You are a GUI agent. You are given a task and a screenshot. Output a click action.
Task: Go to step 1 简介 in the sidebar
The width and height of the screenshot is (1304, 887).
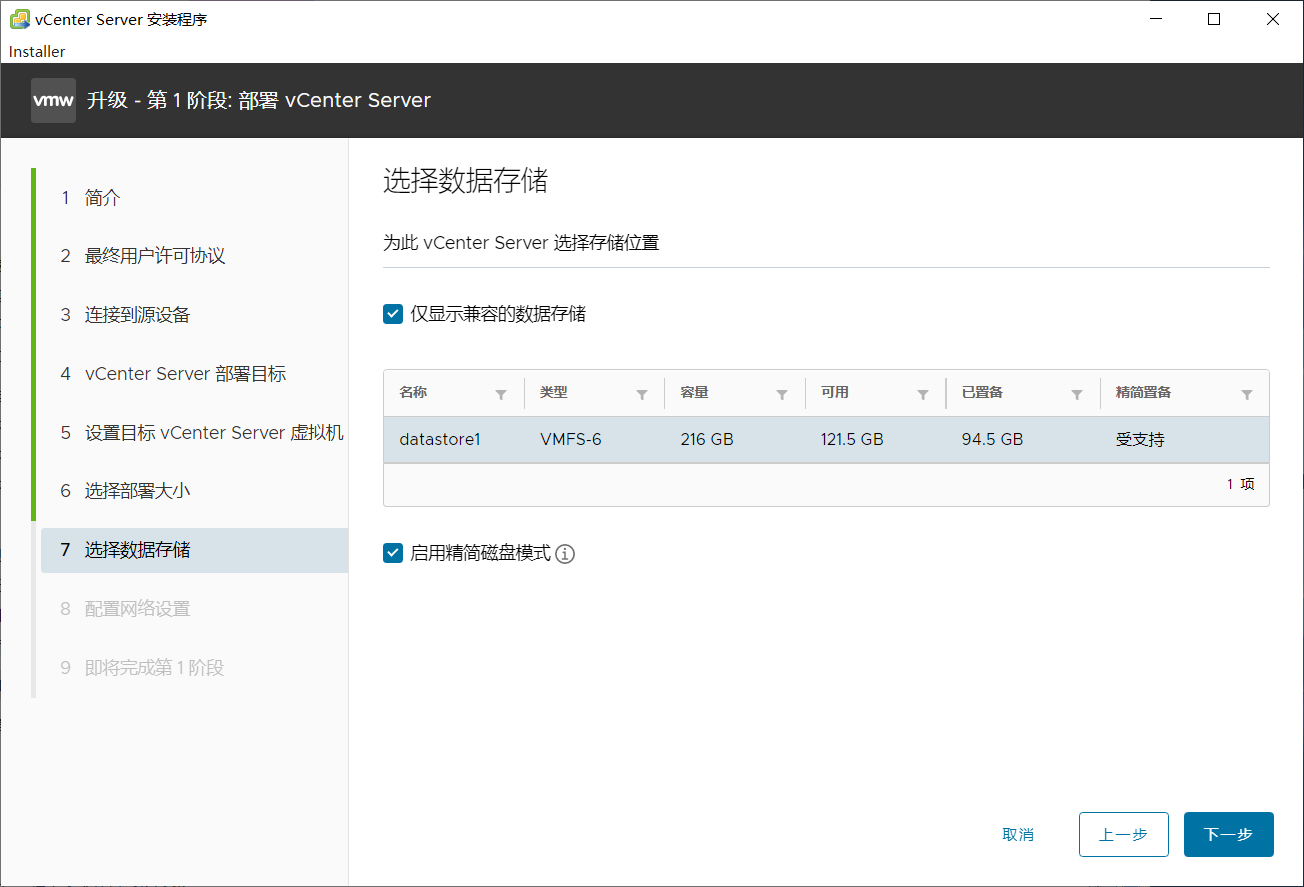pyautogui.click(x=101, y=197)
